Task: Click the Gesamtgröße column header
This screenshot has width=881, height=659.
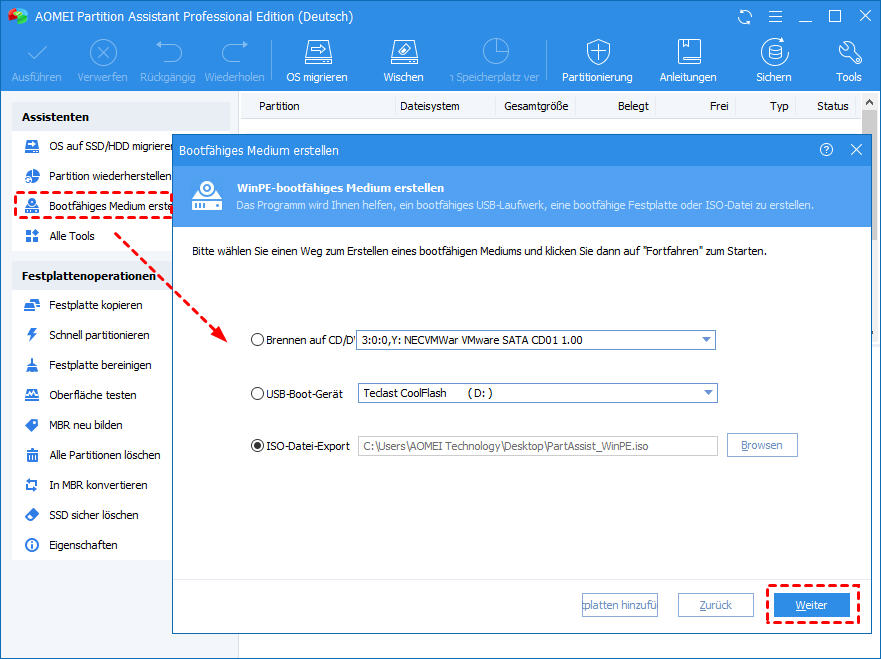Action: 536,106
